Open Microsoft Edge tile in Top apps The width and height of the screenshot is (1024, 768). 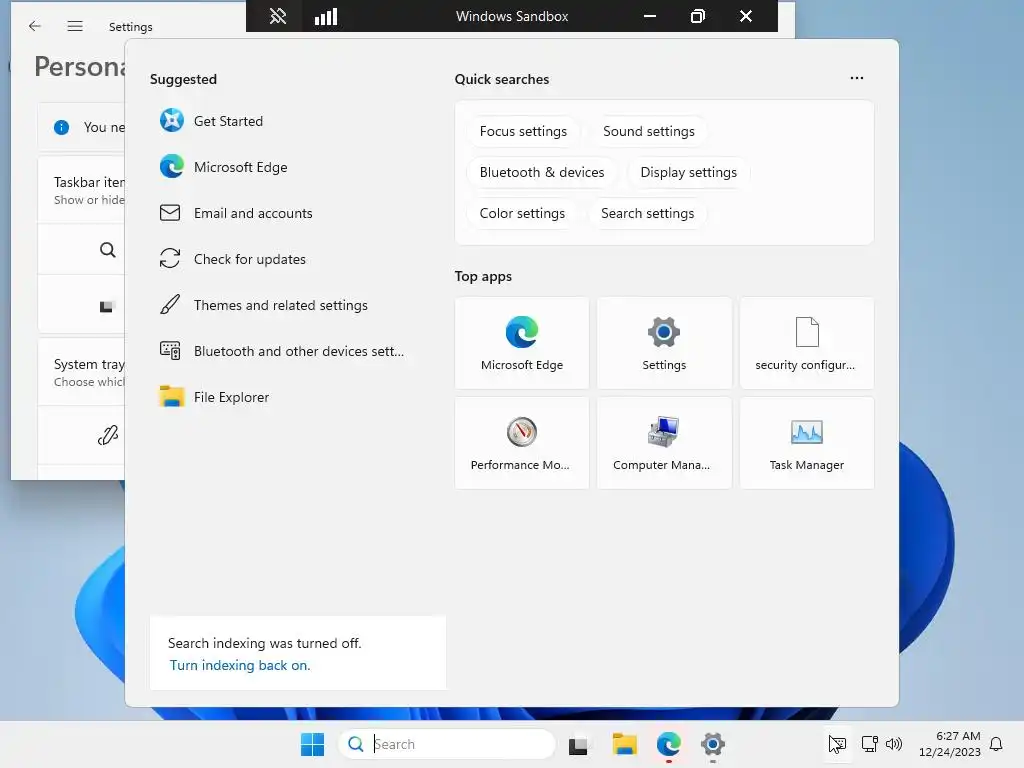522,343
